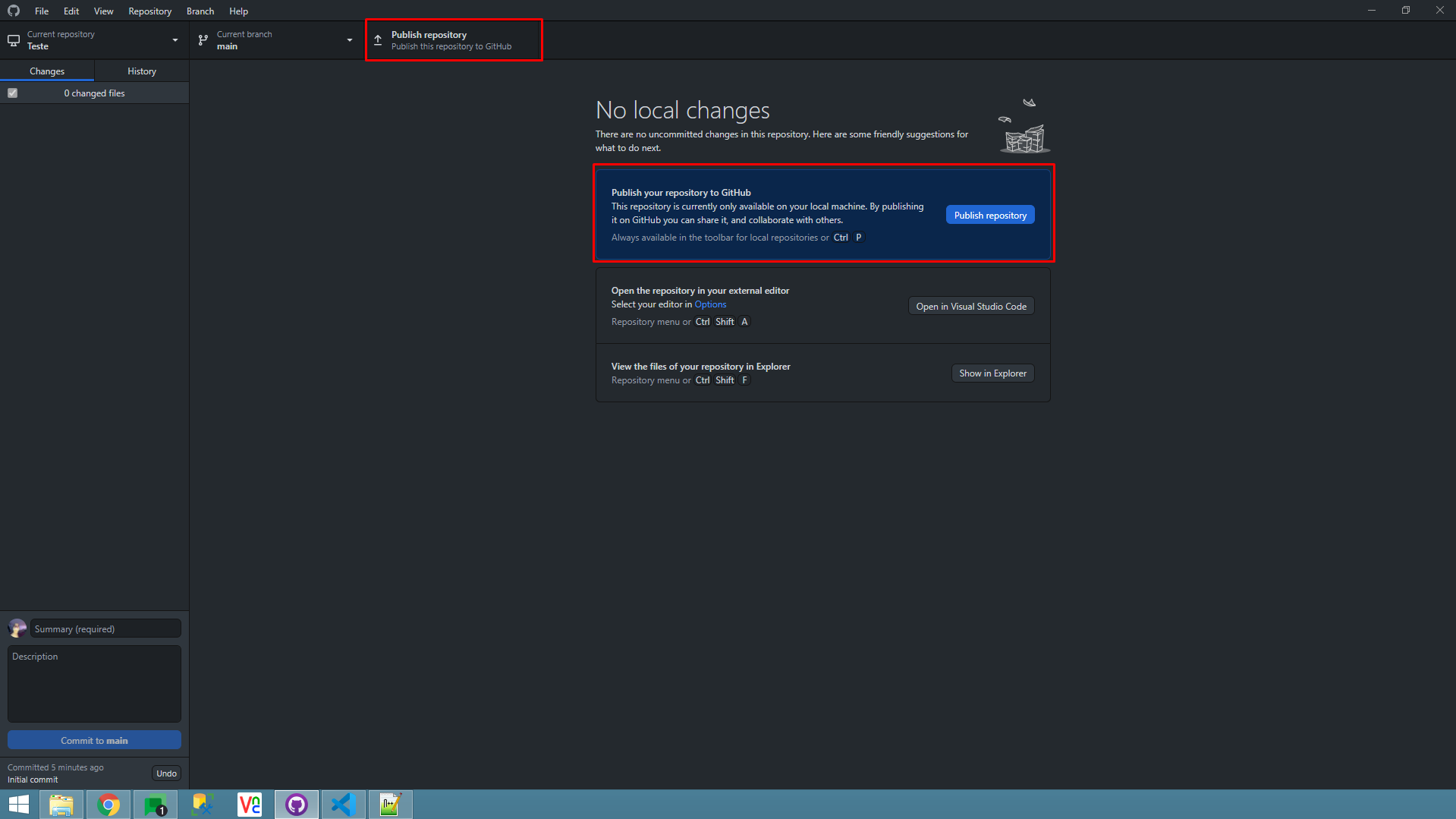Click the blue Publish repository button
Viewport: 1456px width, 819px height.
(x=990, y=215)
